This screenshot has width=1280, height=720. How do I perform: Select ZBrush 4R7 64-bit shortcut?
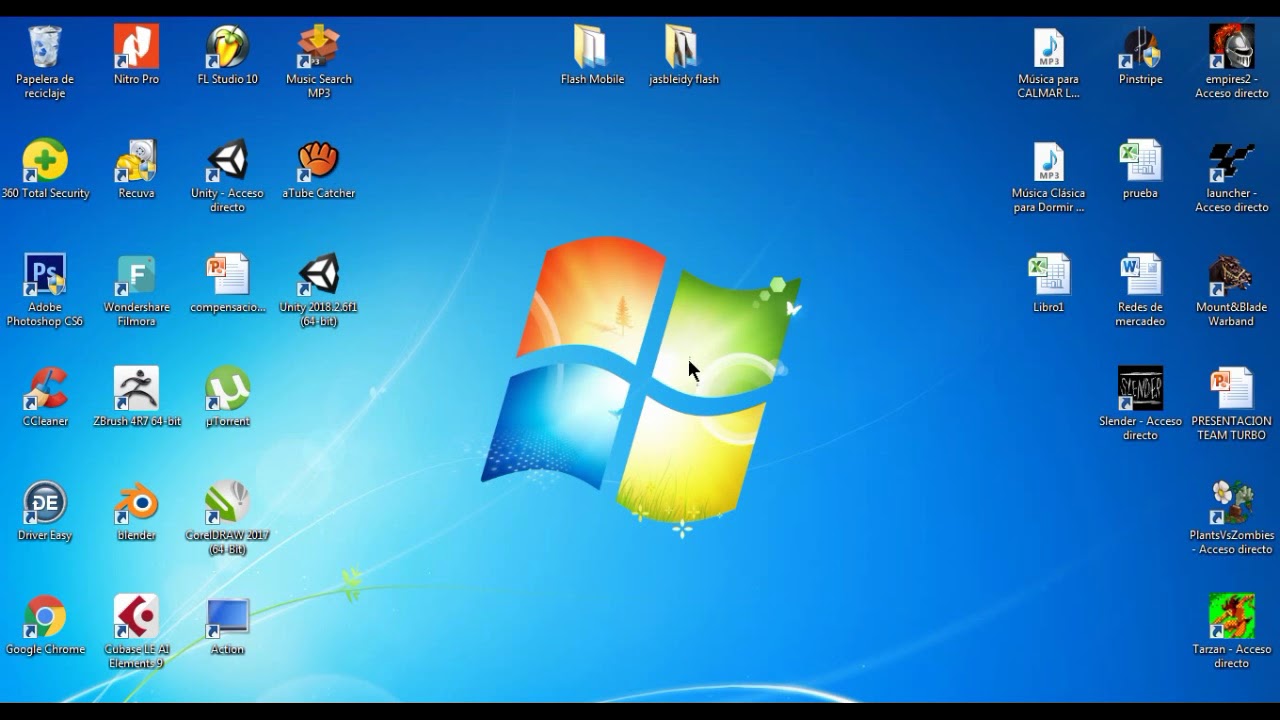pos(136,389)
